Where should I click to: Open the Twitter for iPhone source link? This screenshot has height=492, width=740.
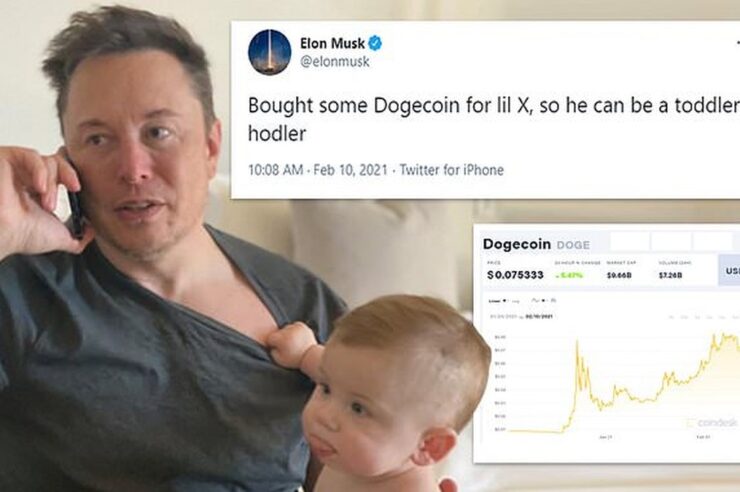452,170
